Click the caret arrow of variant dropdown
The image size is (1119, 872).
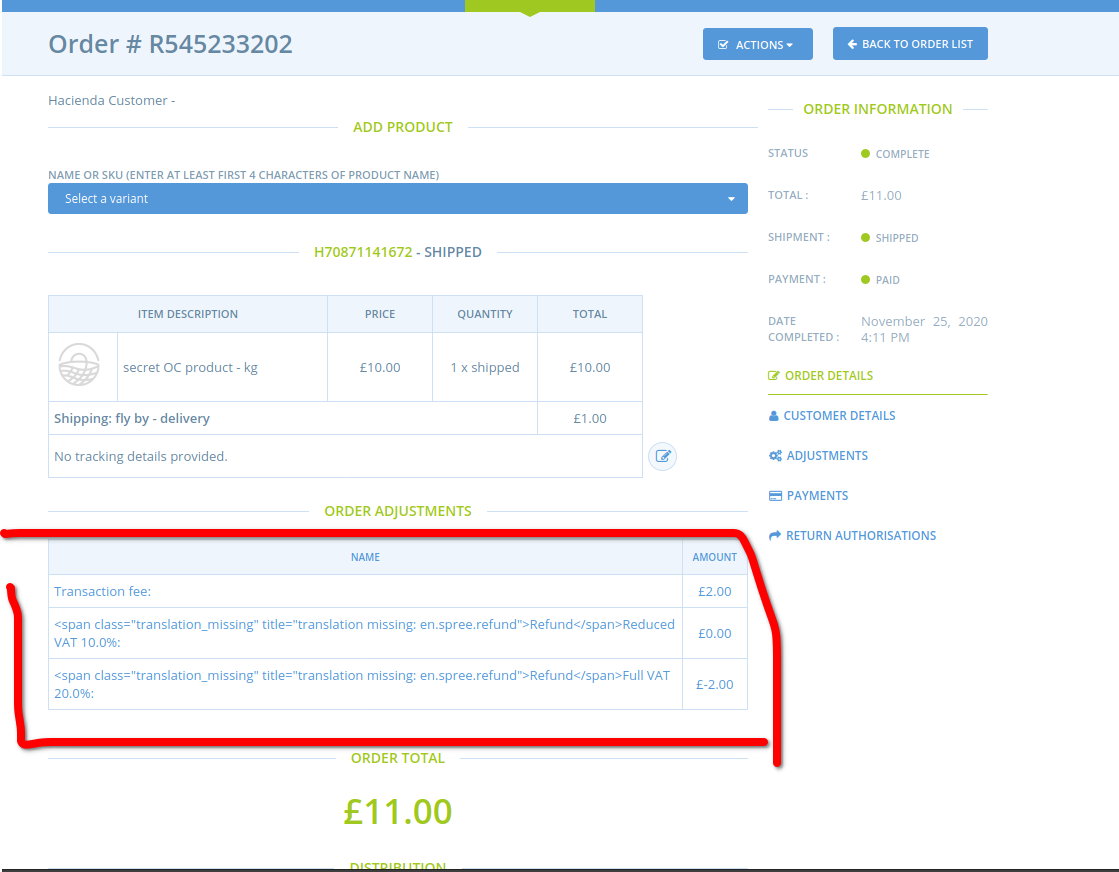(x=731, y=199)
